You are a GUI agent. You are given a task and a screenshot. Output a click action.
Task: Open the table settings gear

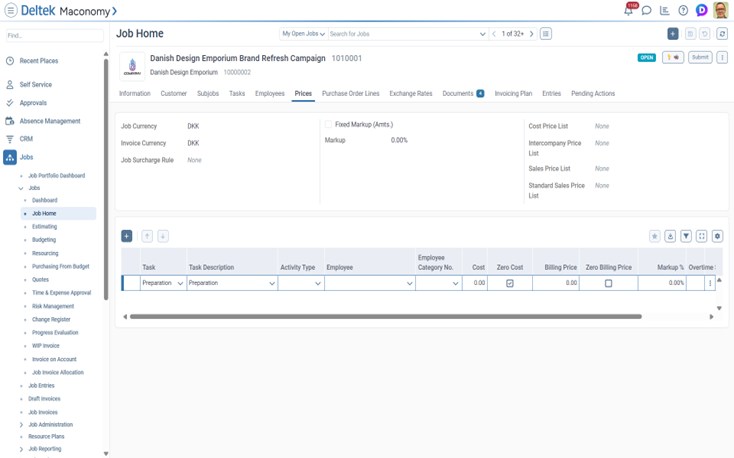(717, 236)
